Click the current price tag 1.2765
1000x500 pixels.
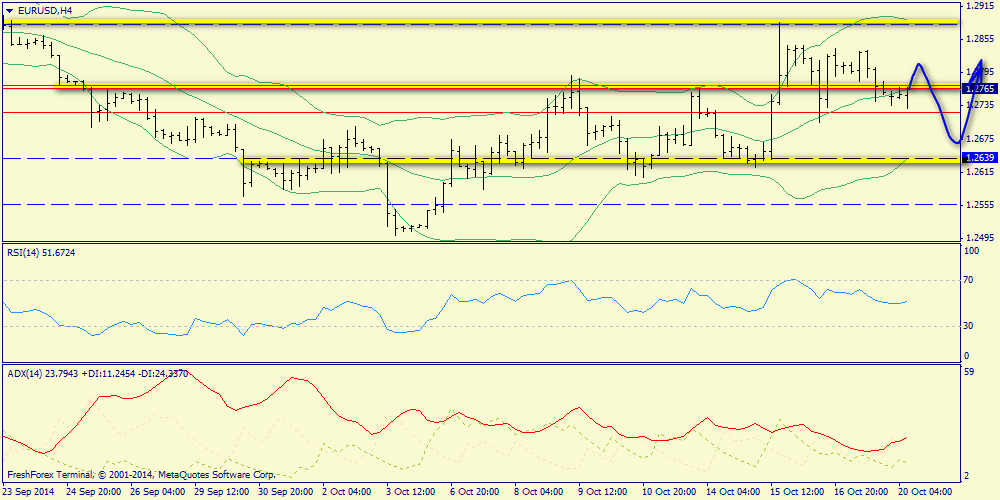click(979, 88)
